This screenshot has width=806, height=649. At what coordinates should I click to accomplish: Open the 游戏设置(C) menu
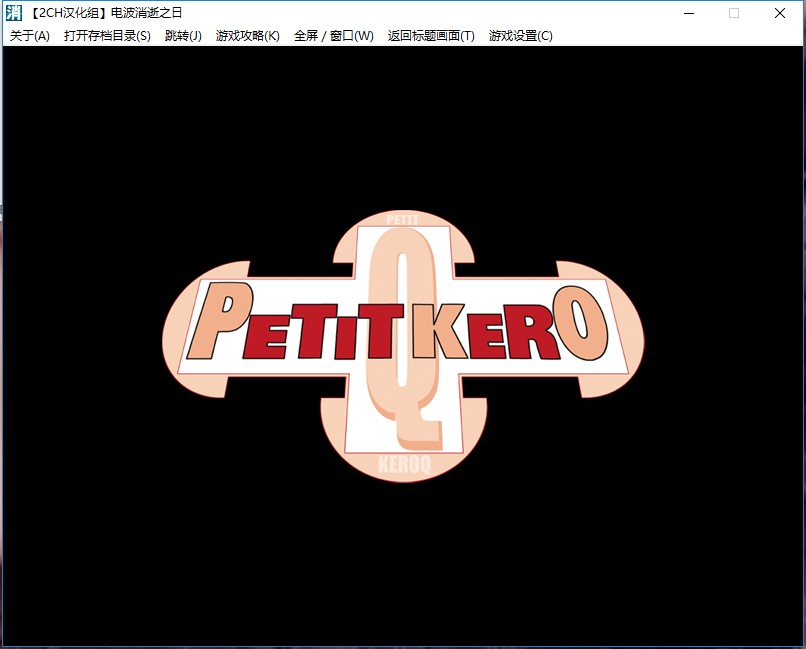520,36
